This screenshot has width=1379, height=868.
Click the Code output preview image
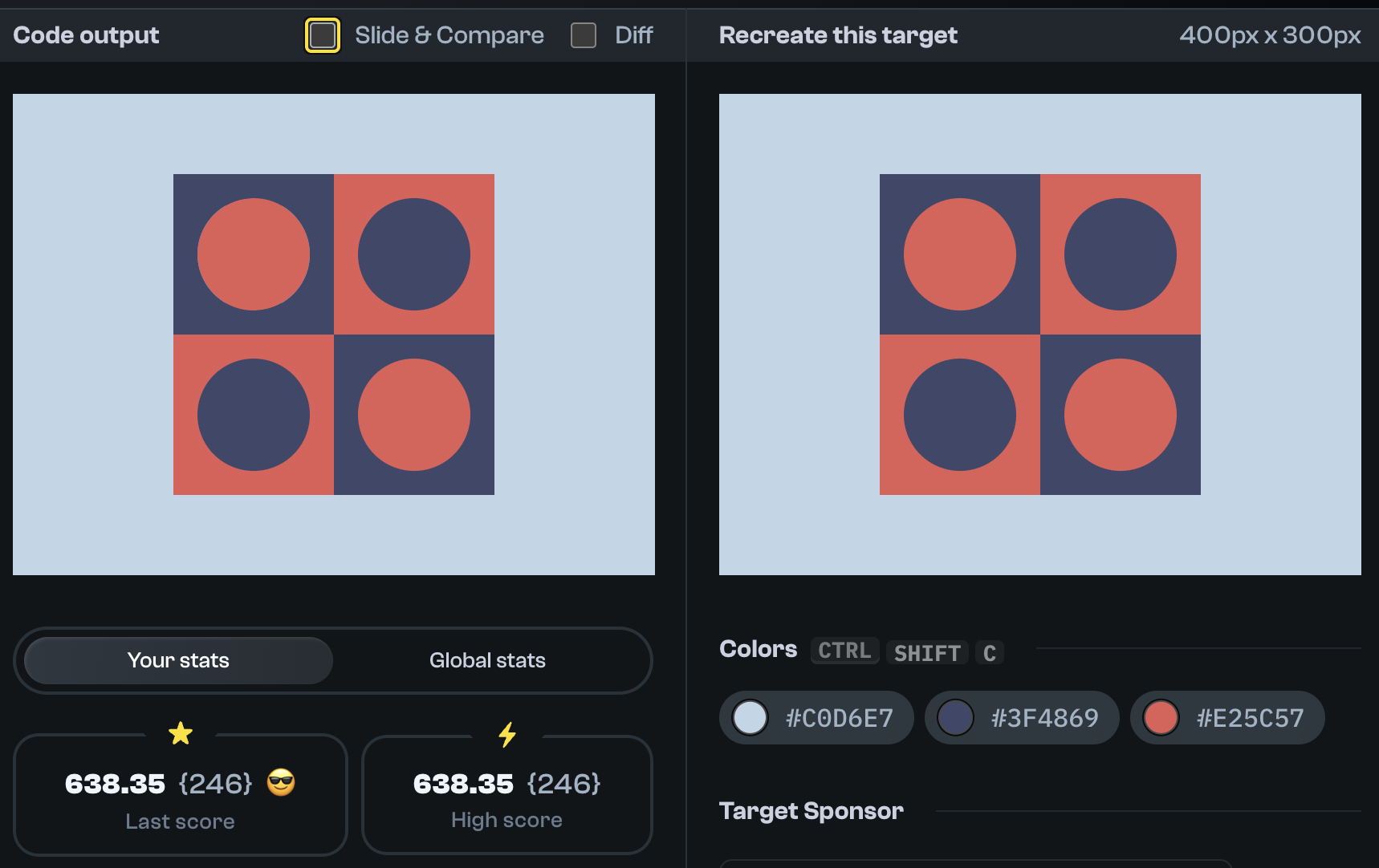pyautogui.click(x=334, y=335)
